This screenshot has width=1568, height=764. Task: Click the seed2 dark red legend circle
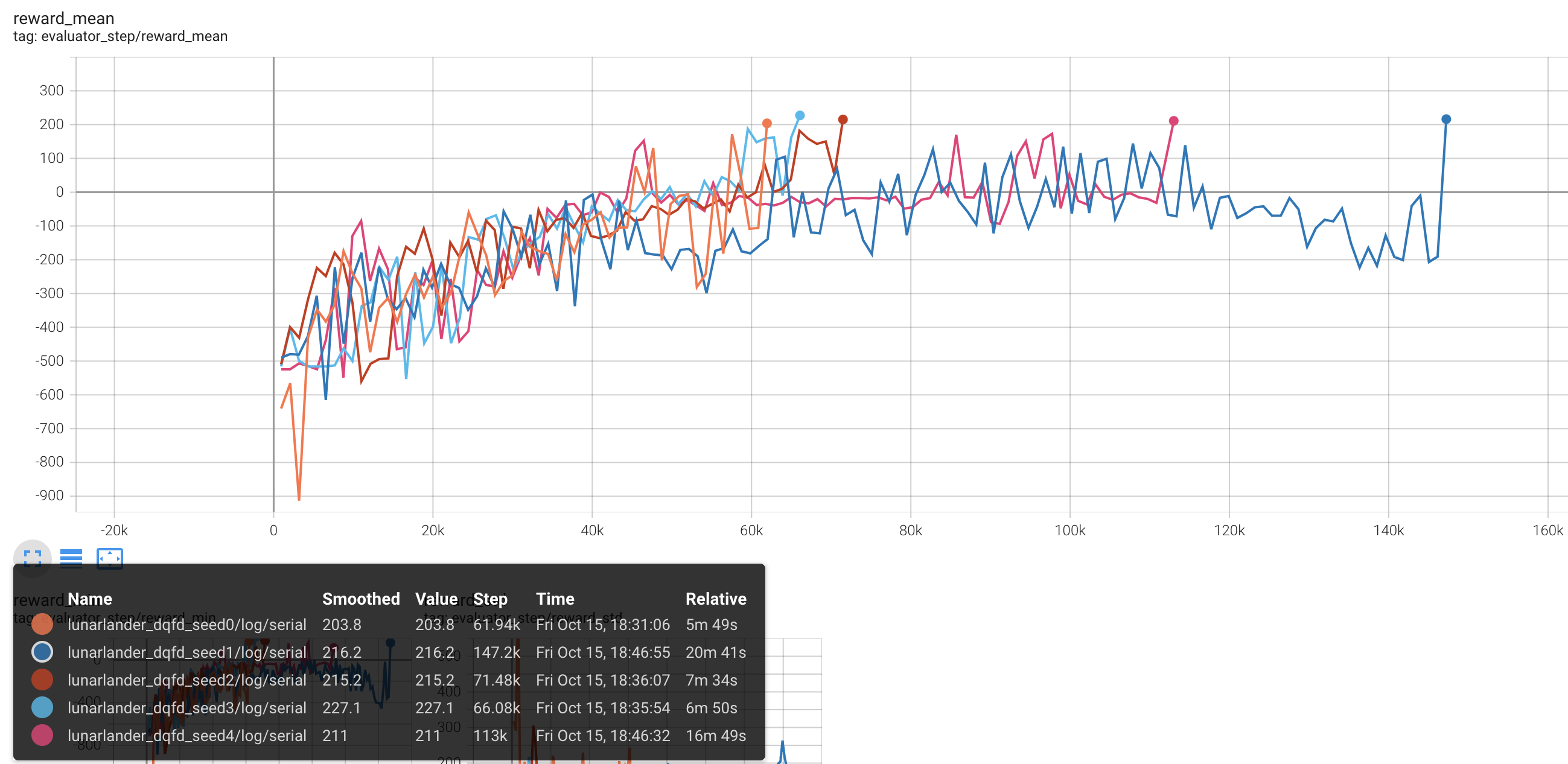click(x=42, y=680)
